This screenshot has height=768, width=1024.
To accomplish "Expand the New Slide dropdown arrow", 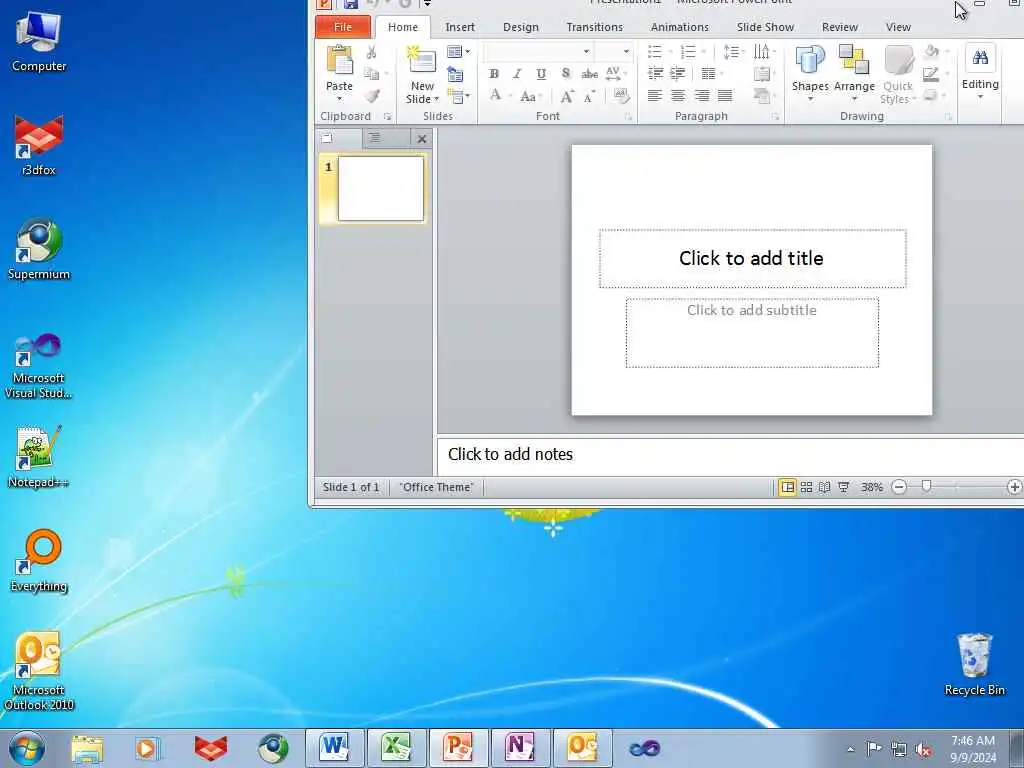I will point(436,99).
